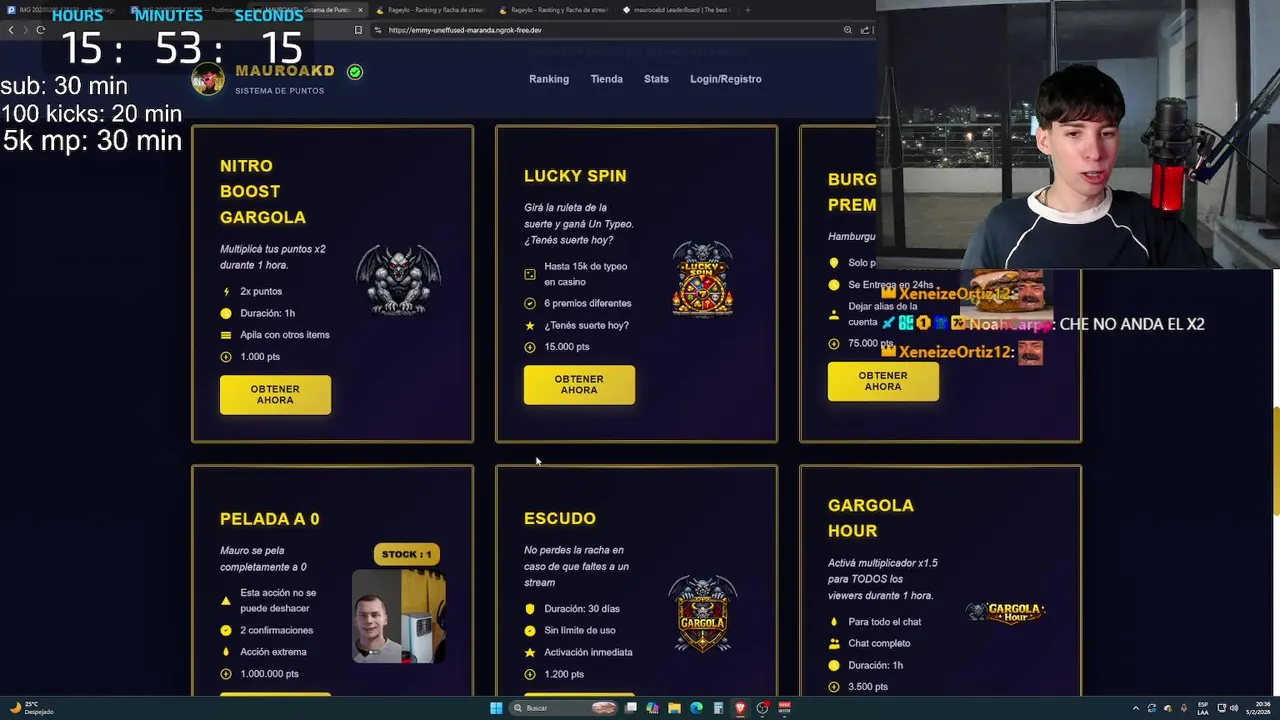
Task: Click the '1.200 pts' price text
Action: pos(564,674)
